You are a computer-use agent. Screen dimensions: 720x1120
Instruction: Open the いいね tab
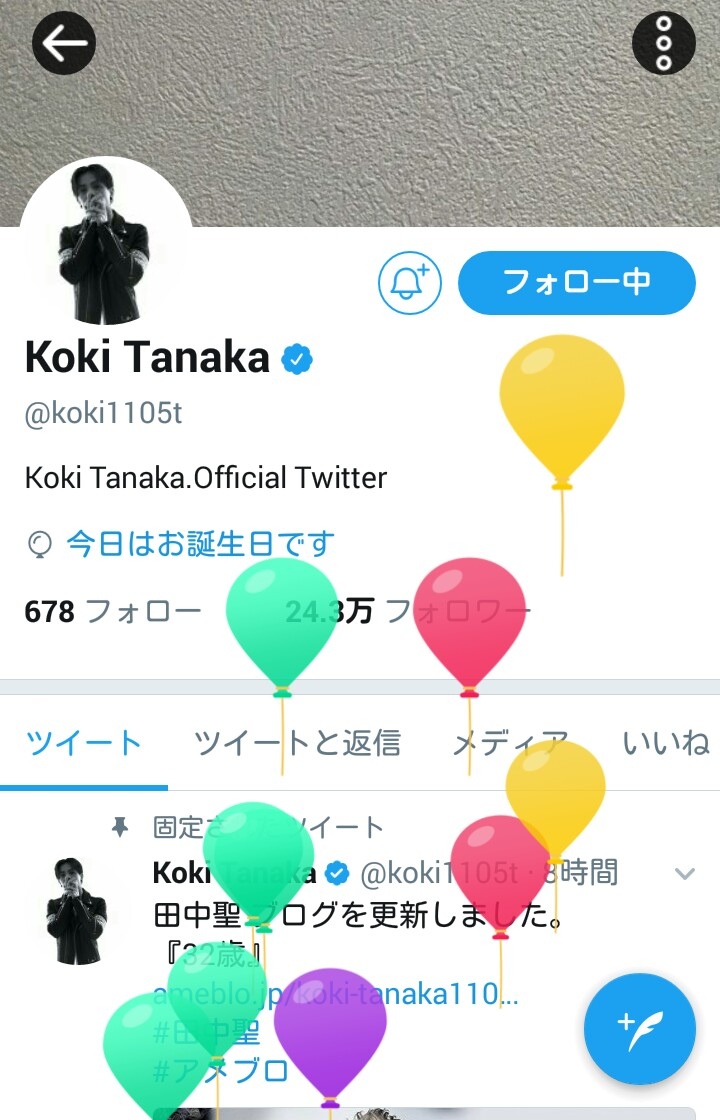(x=666, y=744)
